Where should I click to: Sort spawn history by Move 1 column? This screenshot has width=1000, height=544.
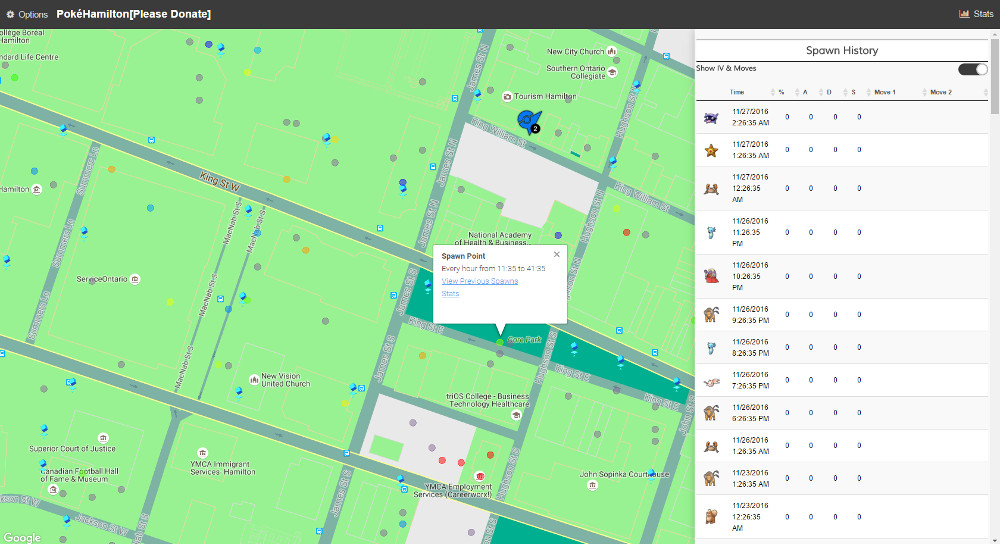pos(884,92)
